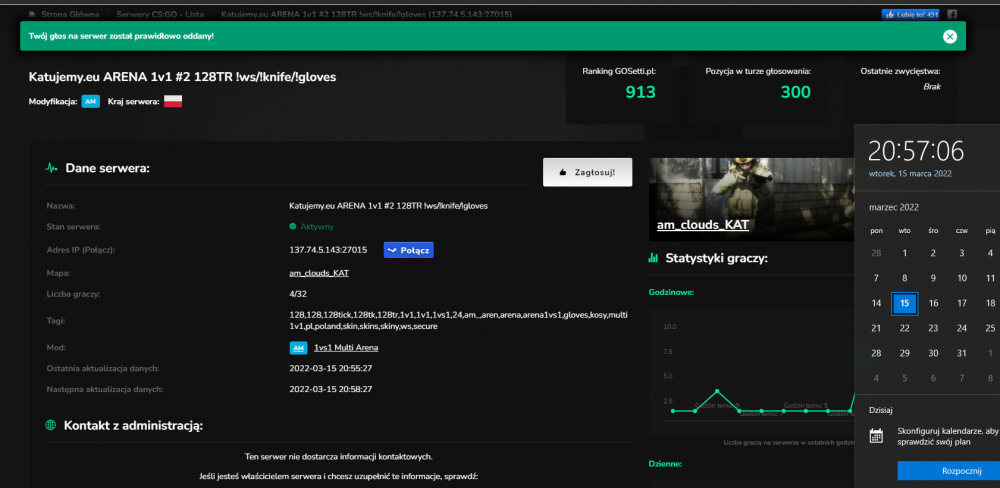
Task: Select March 16 in the calendar
Action: pos(933,304)
